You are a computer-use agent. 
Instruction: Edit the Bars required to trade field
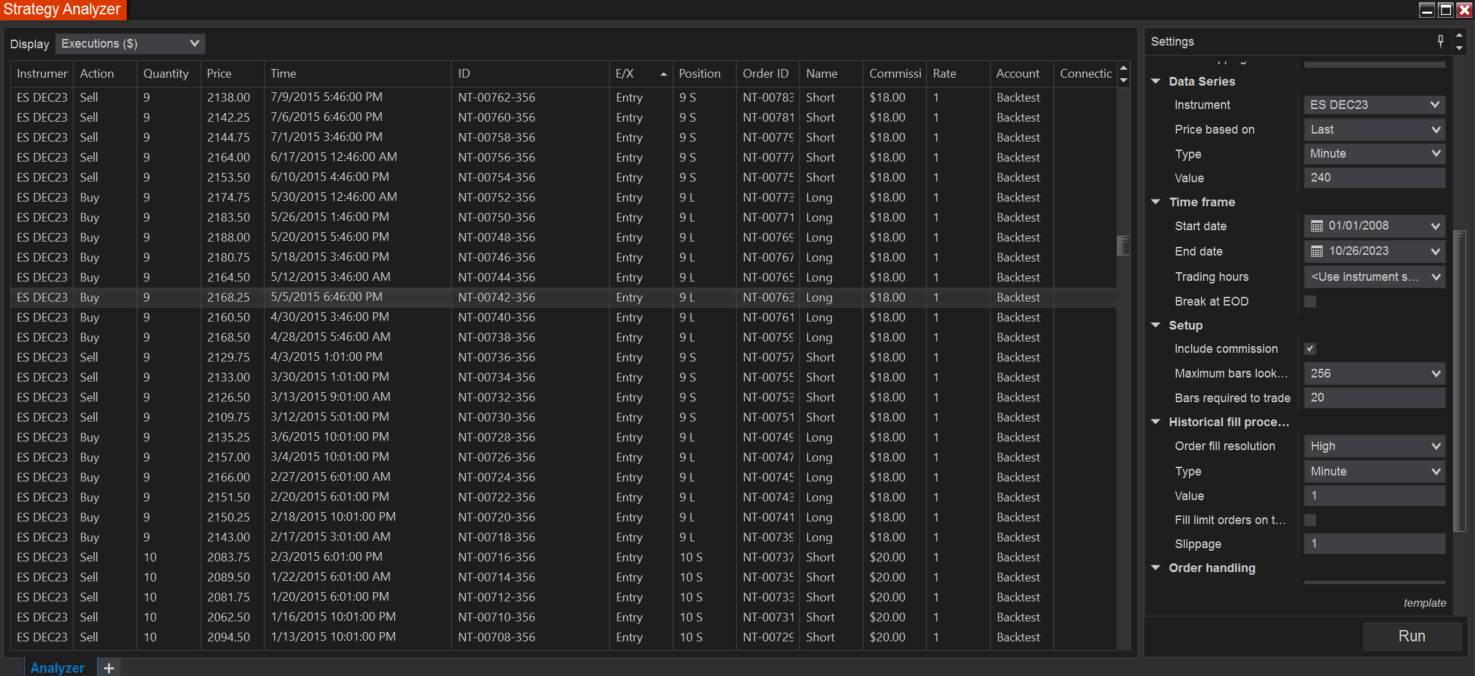point(1375,398)
